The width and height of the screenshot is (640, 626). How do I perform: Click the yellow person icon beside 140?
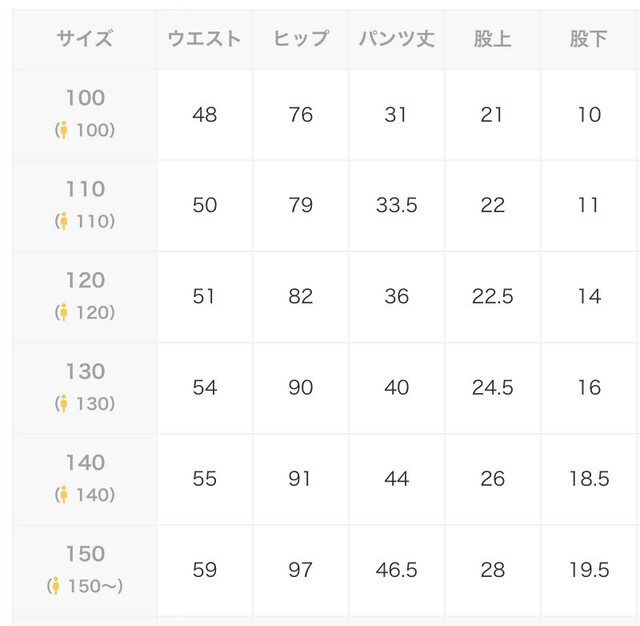click(65, 495)
